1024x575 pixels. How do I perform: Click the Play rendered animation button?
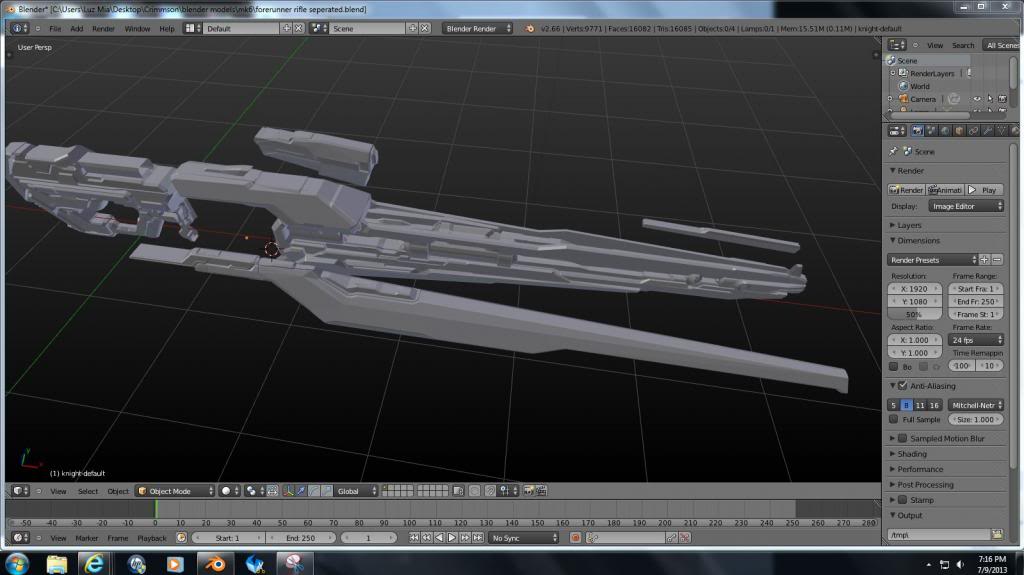985,189
